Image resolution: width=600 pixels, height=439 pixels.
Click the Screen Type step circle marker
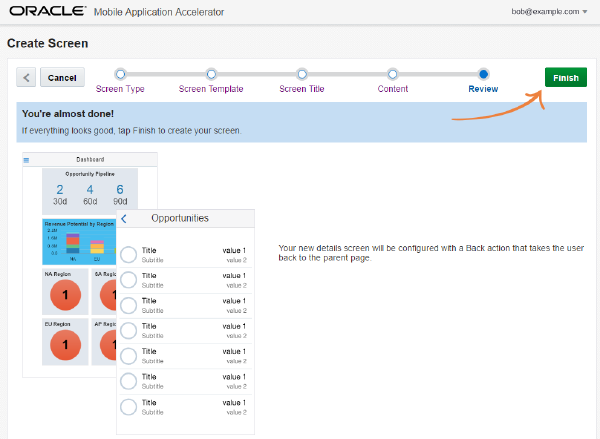(120, 74)
